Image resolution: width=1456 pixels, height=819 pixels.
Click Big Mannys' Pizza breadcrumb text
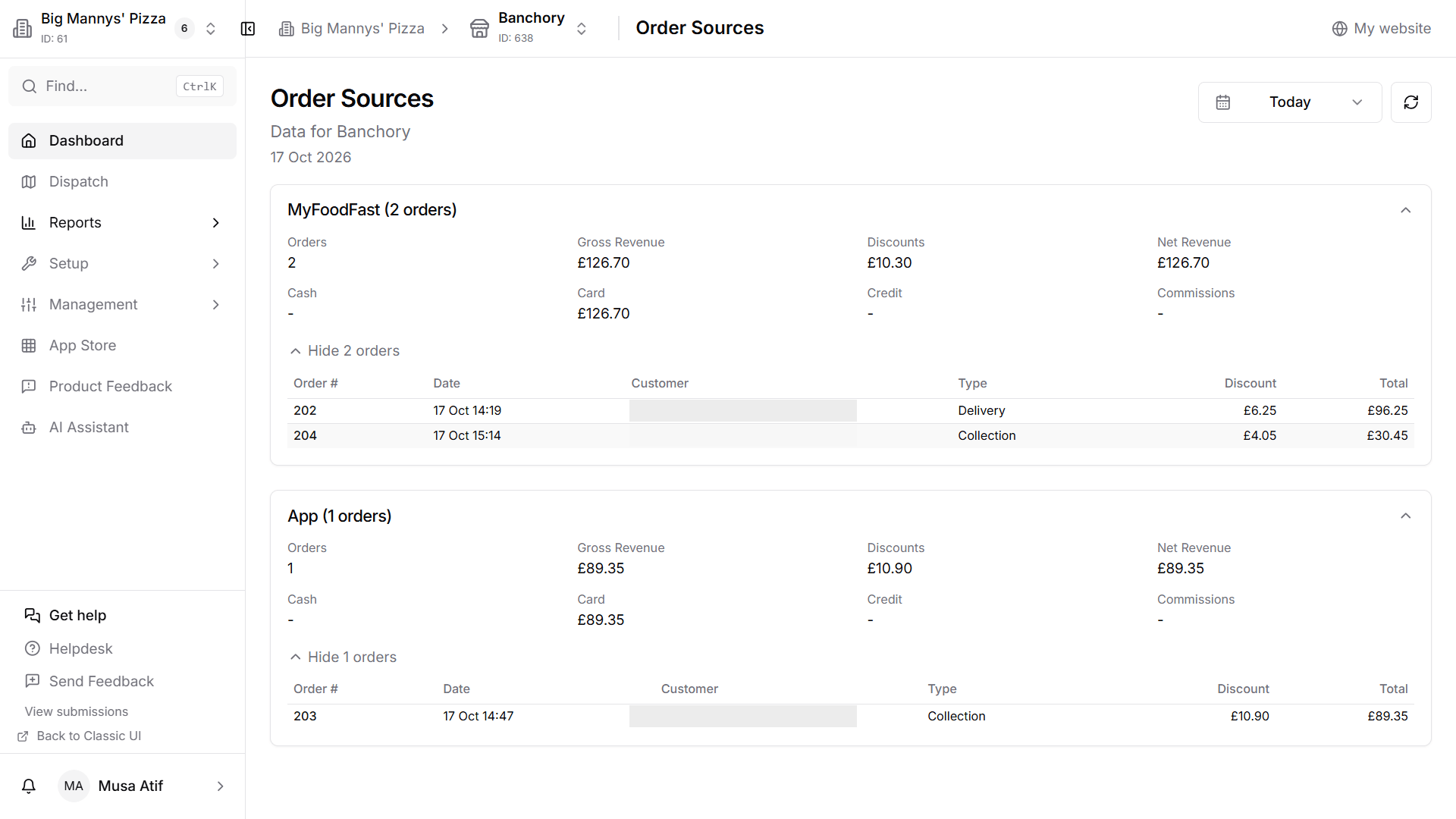(x=362, y=29)
